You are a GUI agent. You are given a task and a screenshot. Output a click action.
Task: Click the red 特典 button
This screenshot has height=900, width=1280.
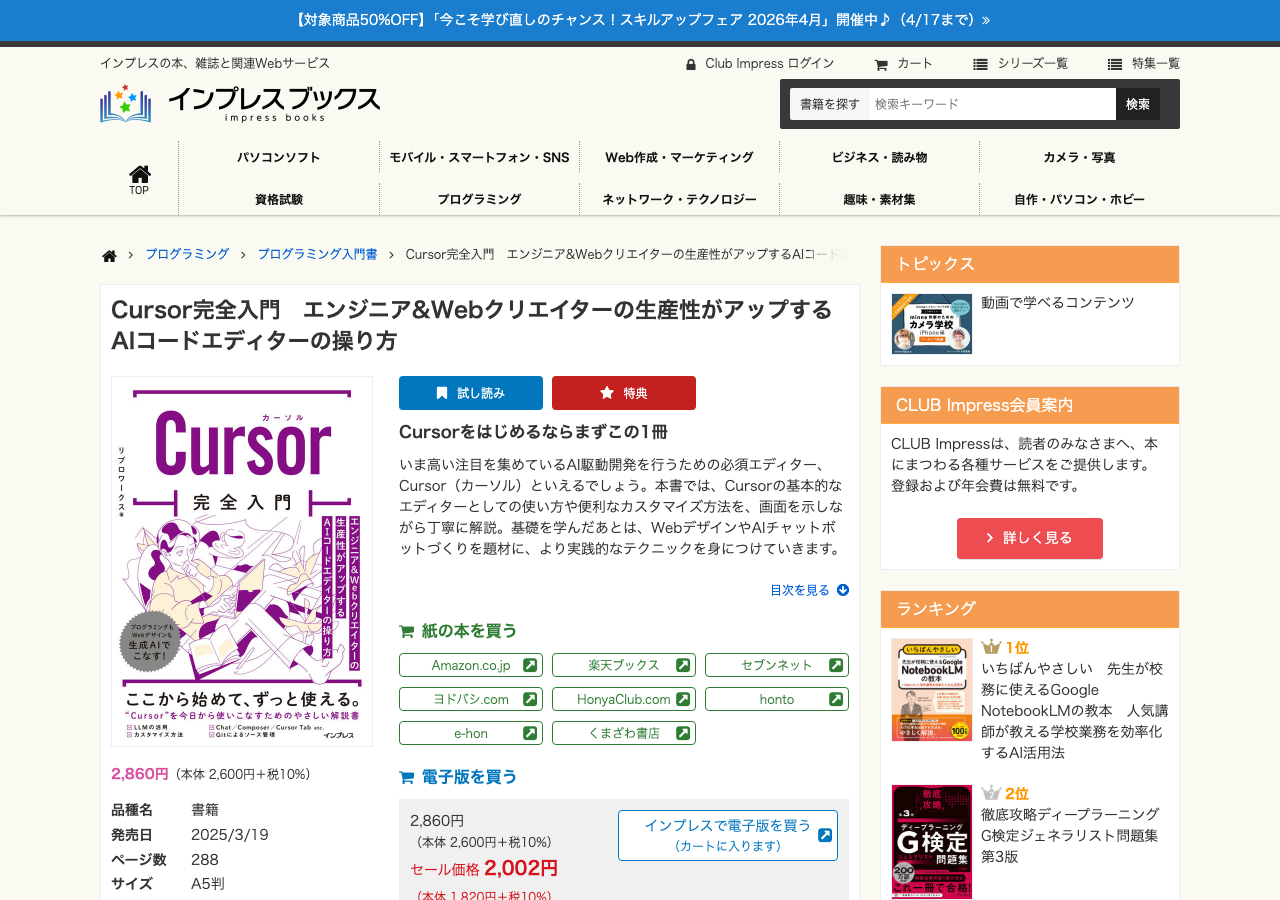(x=624, y=393)
